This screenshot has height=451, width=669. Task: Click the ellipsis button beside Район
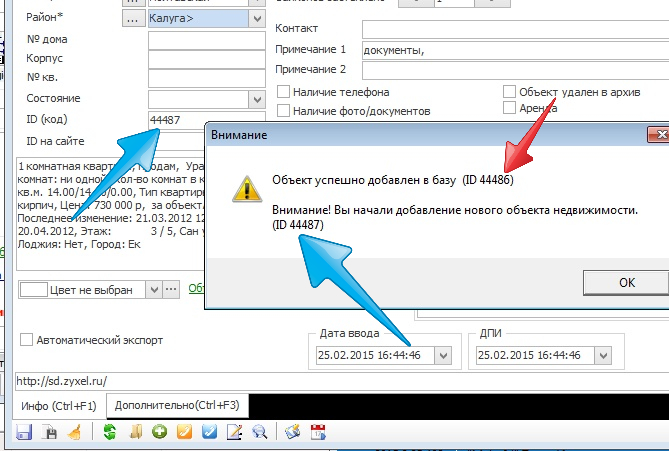[131, 18]
